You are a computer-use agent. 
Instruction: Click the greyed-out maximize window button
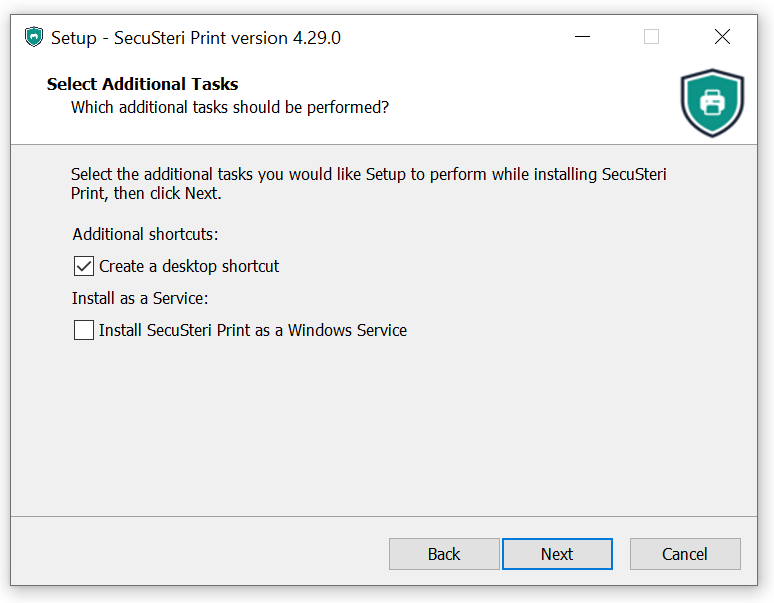pos(652,37)
